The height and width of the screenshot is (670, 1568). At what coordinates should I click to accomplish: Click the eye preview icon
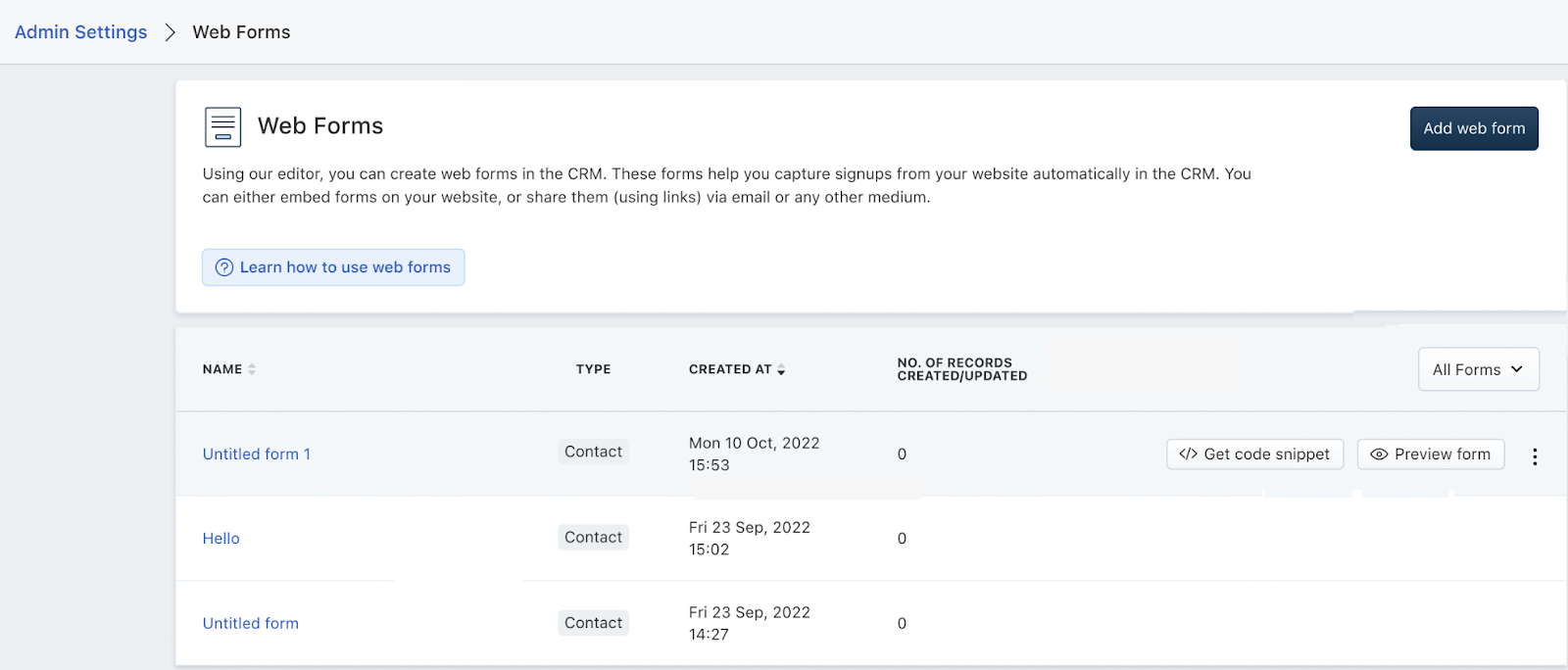(x=1379, y=455)
